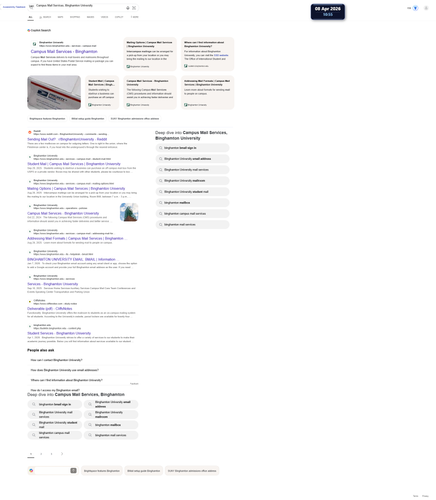This screenshot has width=436, height=500.
Task: Switch to the Copilot tab
Action: 119,17
